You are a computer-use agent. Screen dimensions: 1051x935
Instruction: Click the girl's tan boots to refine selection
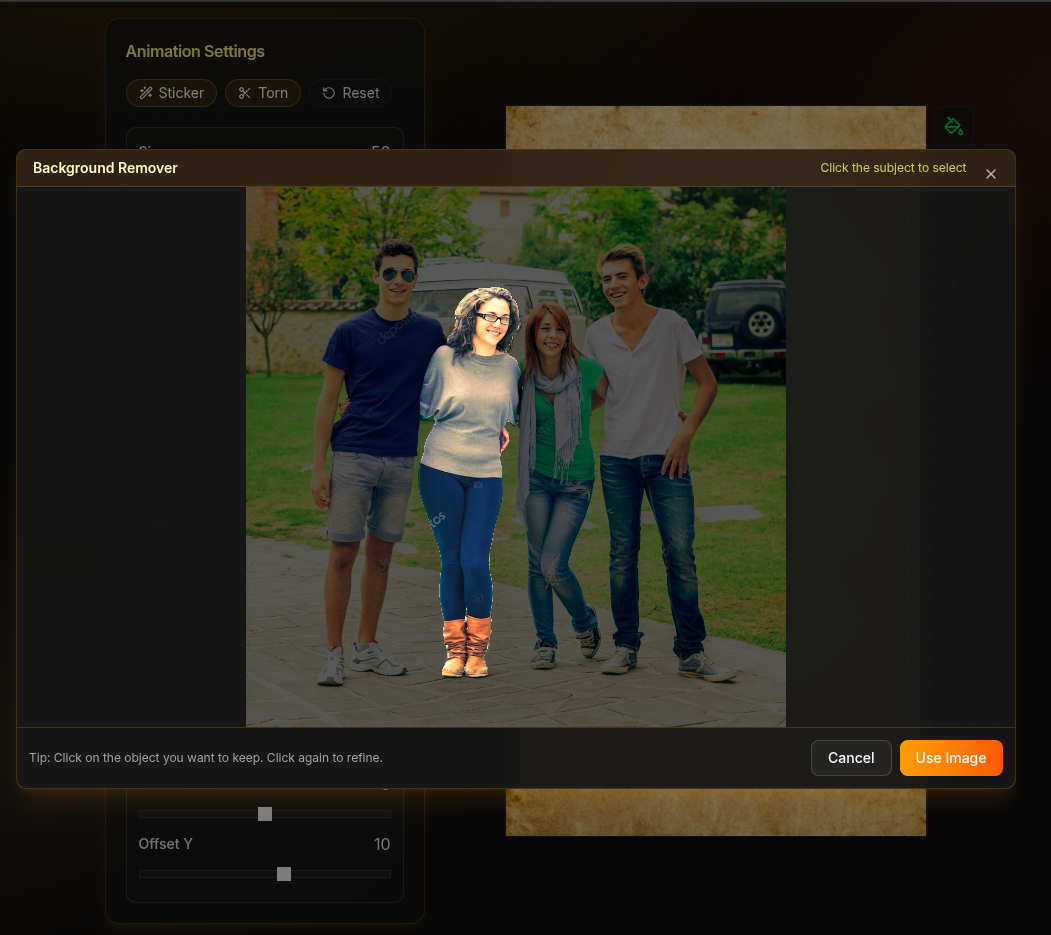465,640
